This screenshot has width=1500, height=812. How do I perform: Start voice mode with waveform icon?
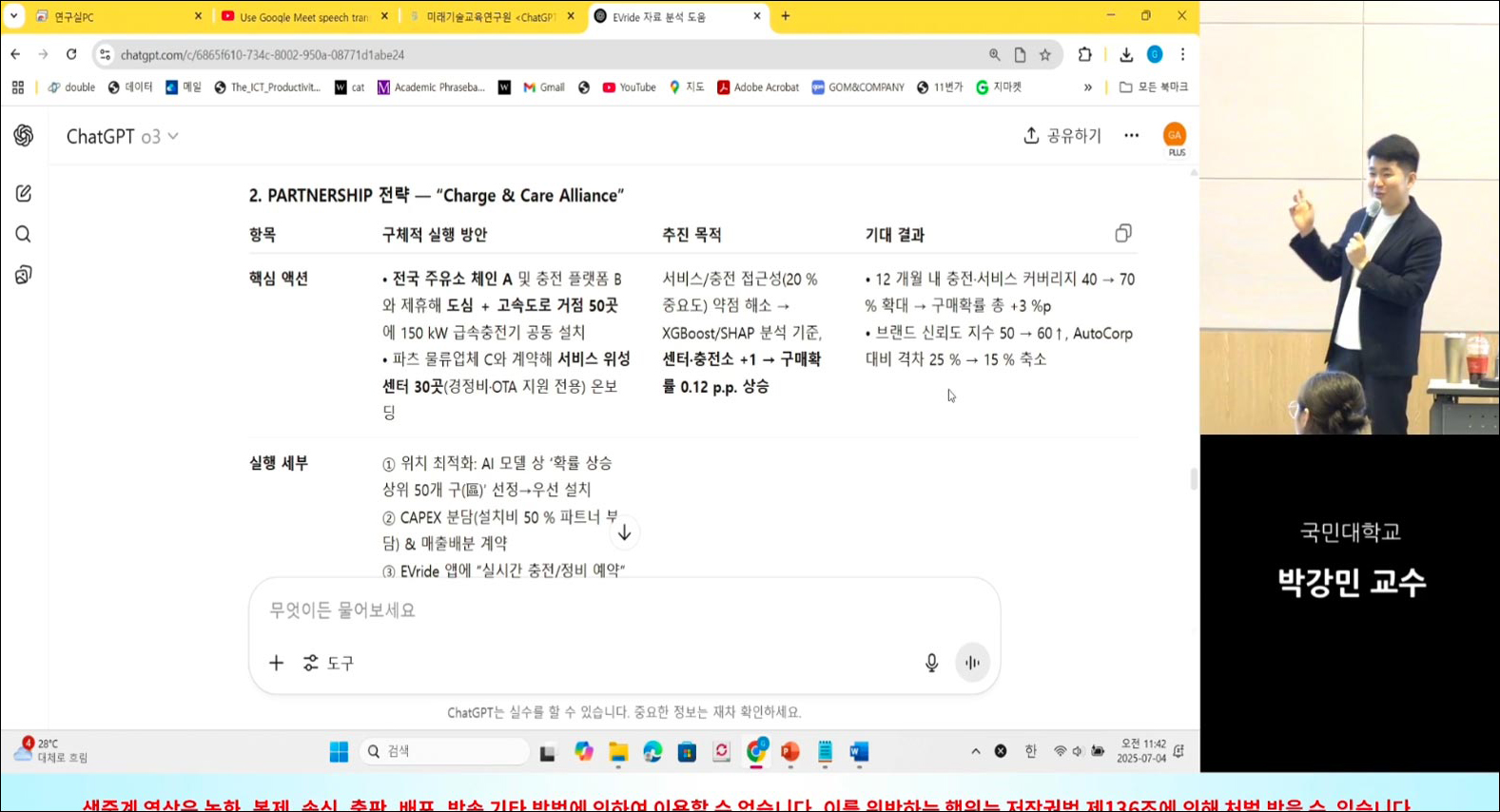972,663
